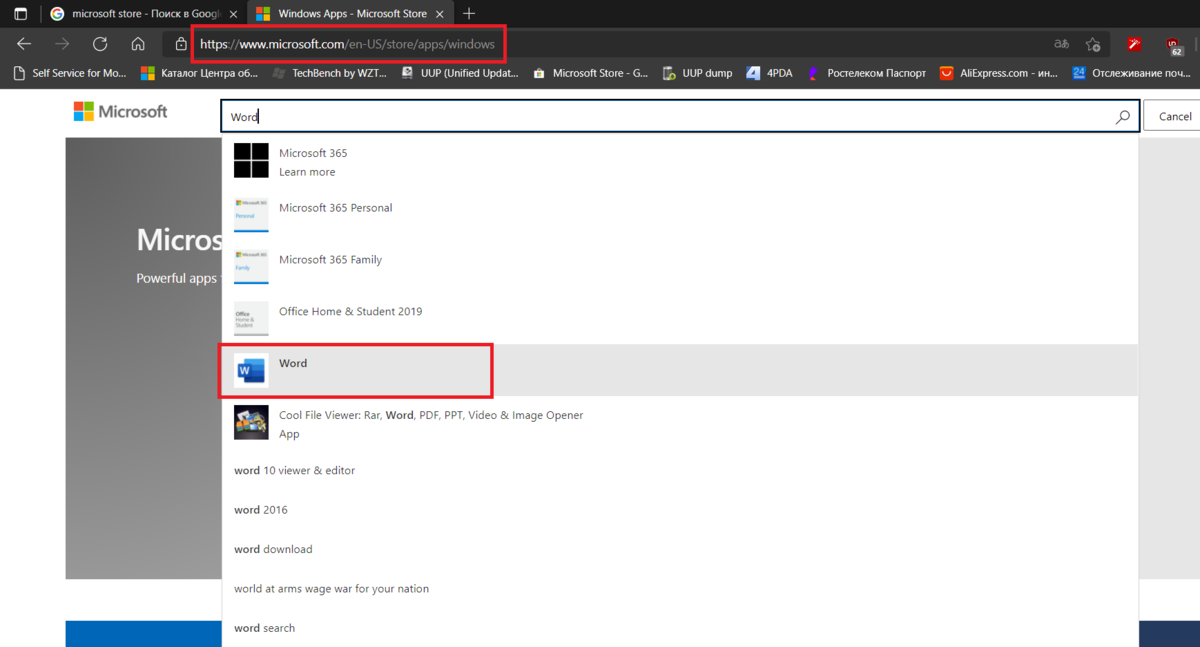The height and width of the screenshot is (647, 1200).
Task: Pick the "word 10 viewer & editor" suggestion
Action: tap(679, 470)
